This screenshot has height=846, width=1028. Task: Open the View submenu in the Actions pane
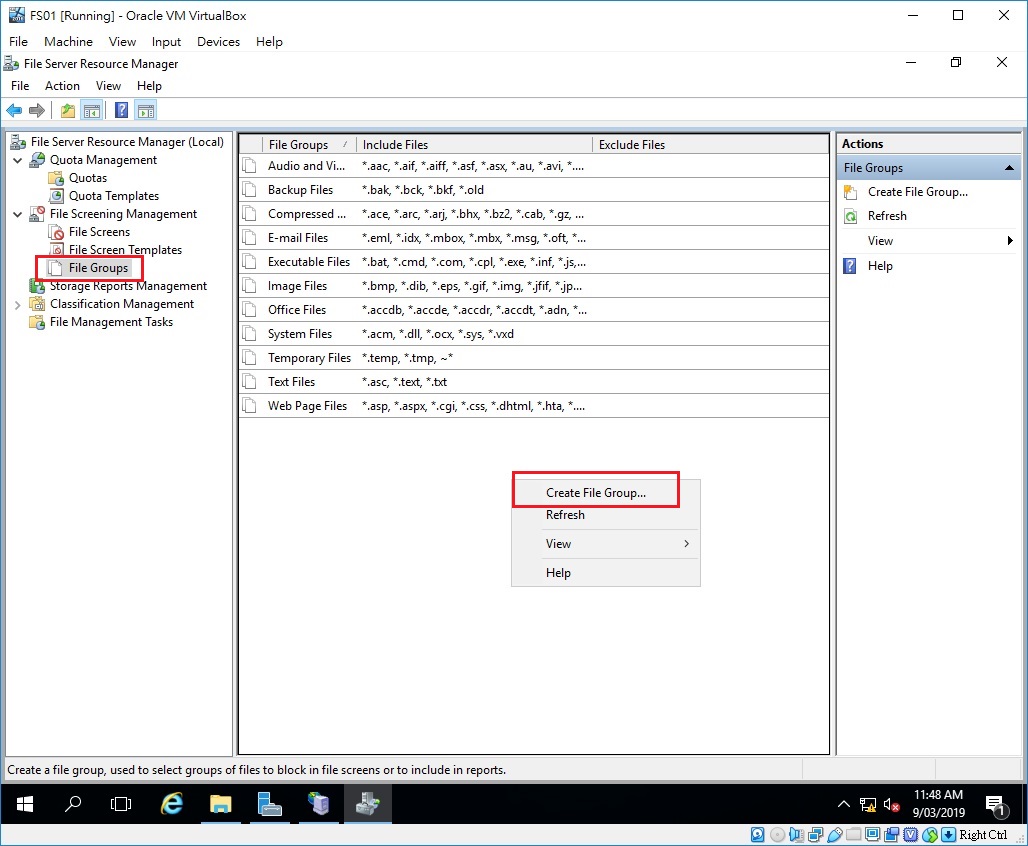[878, 240]
